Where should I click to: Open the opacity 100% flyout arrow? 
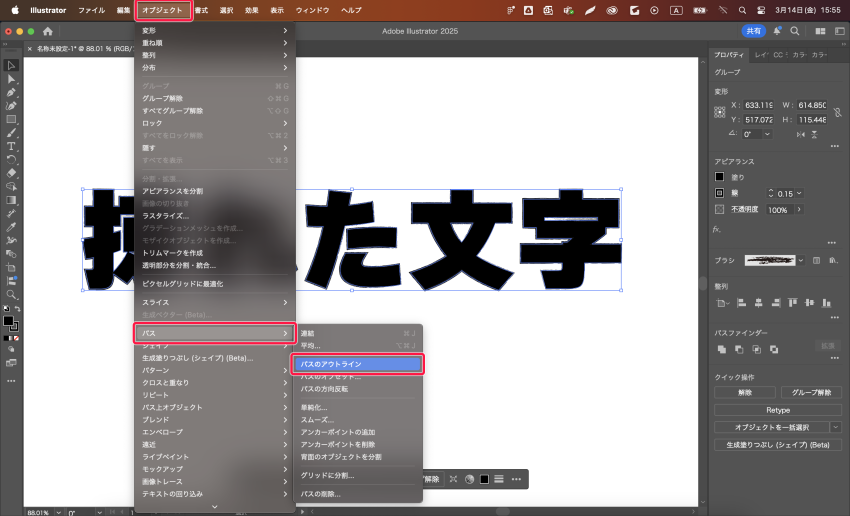[798, 210]
